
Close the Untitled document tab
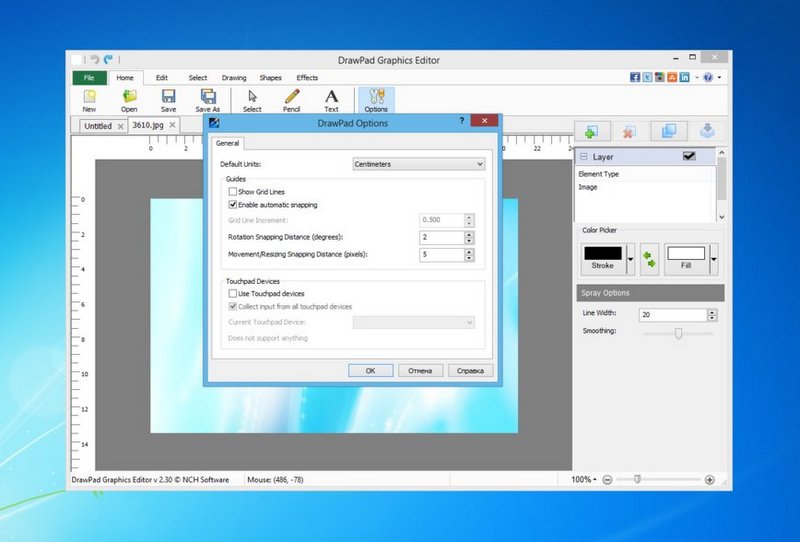click(x=120, y=126)
